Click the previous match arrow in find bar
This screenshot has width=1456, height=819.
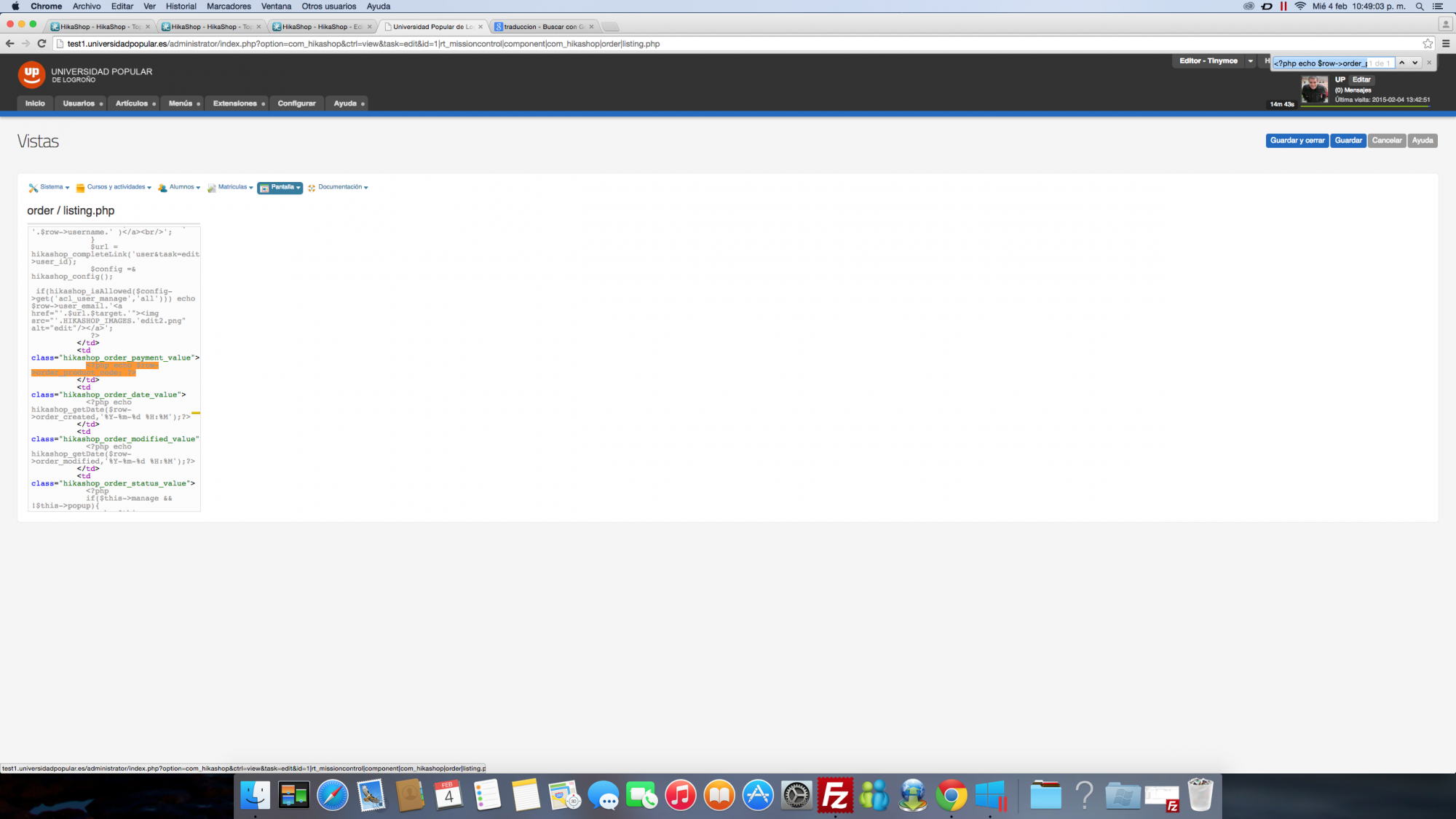[x=1401, y=63]
